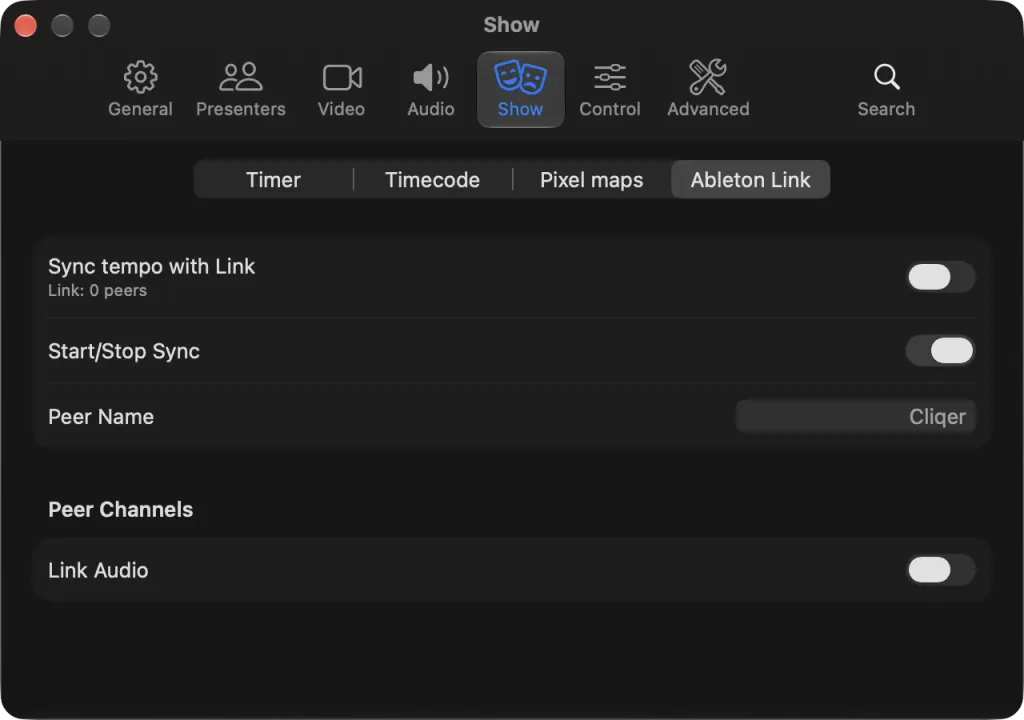
Task: Click the "Peer Name" label
Action: 101,417
